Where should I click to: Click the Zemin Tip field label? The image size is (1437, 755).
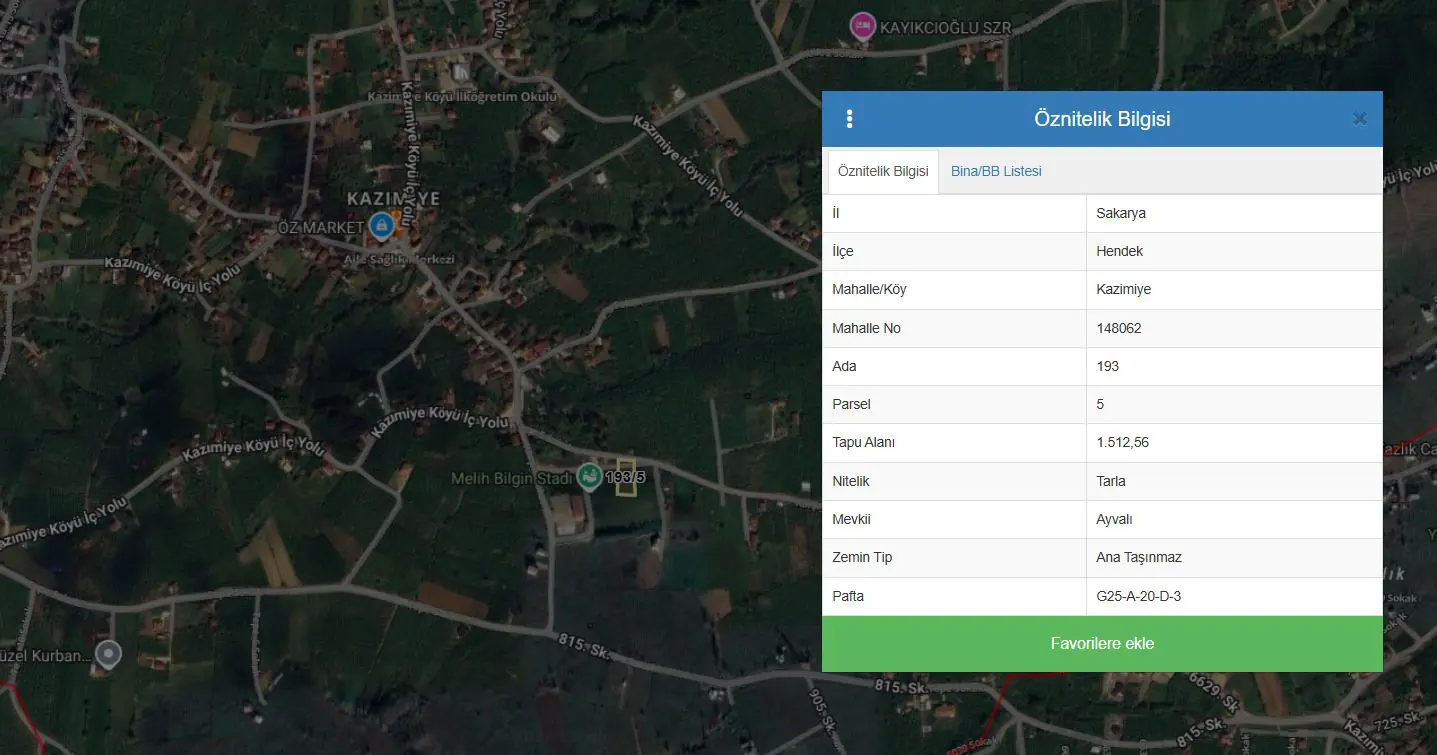862,558
